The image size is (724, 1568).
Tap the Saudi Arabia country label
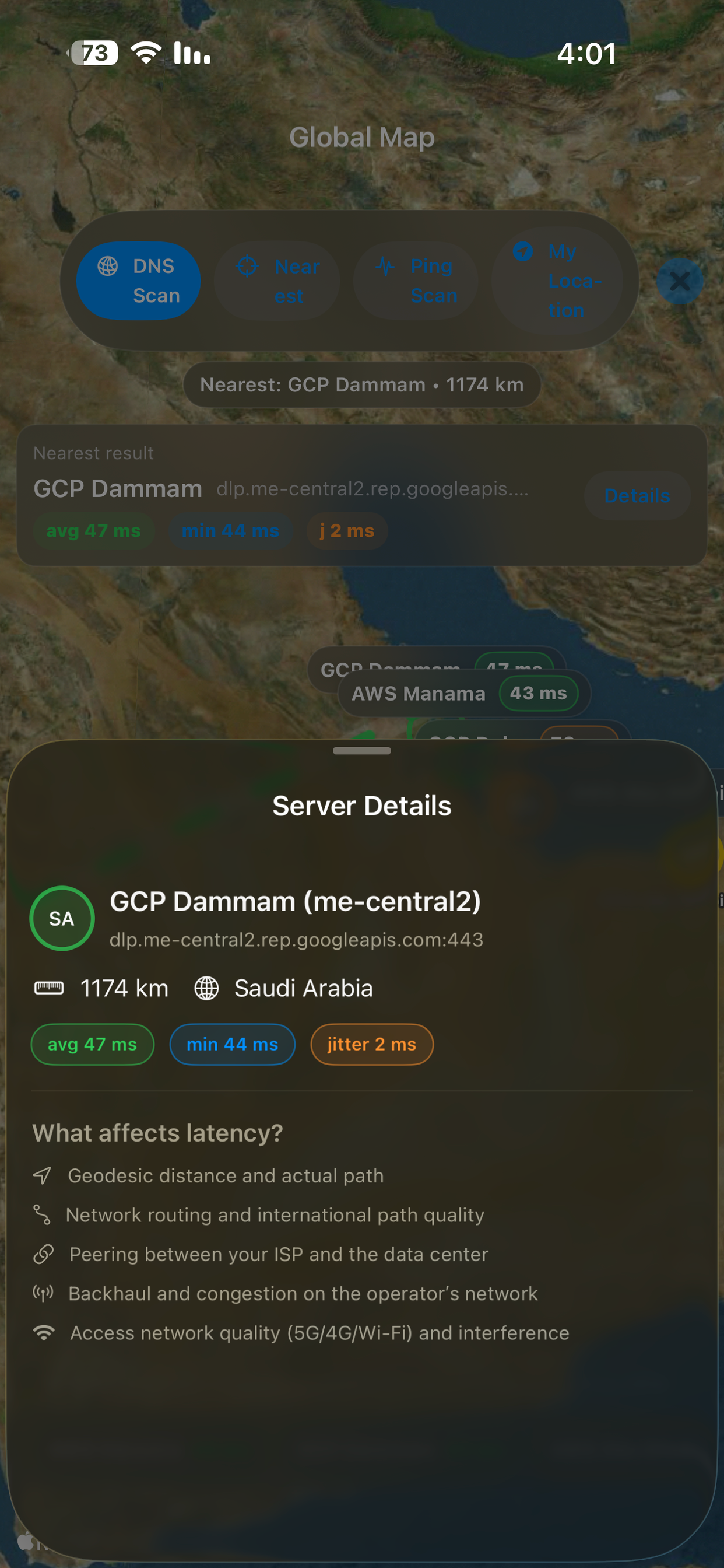click(x=304, y=988)
